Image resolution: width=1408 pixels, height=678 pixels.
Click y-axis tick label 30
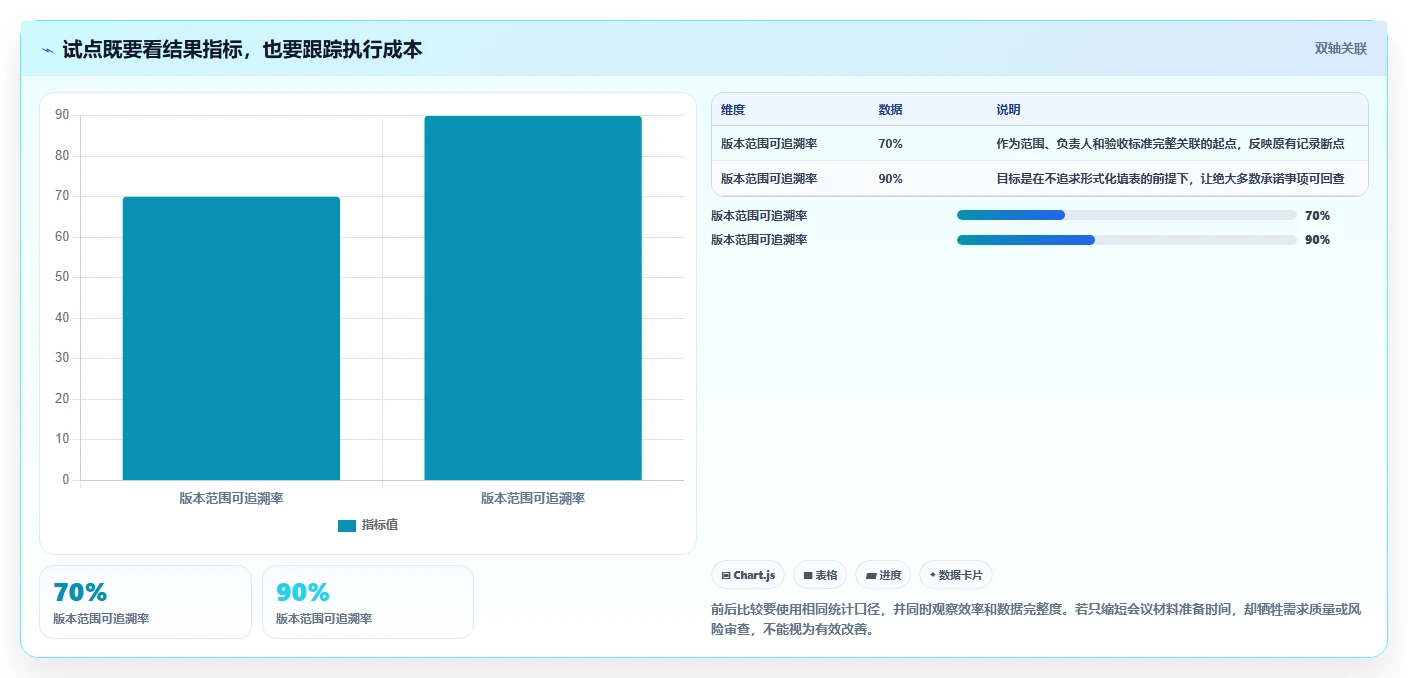pos(62,358)
